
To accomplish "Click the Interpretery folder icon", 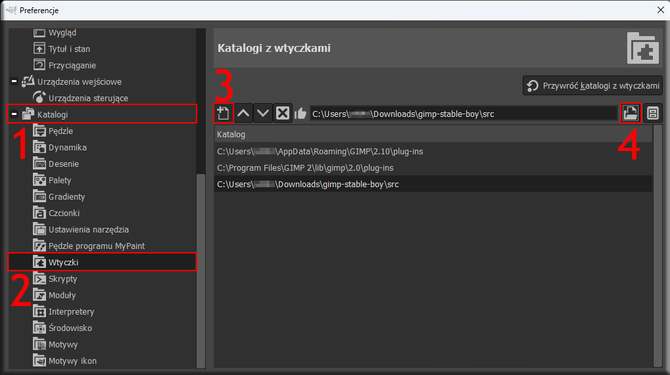I will click(39, 311).
